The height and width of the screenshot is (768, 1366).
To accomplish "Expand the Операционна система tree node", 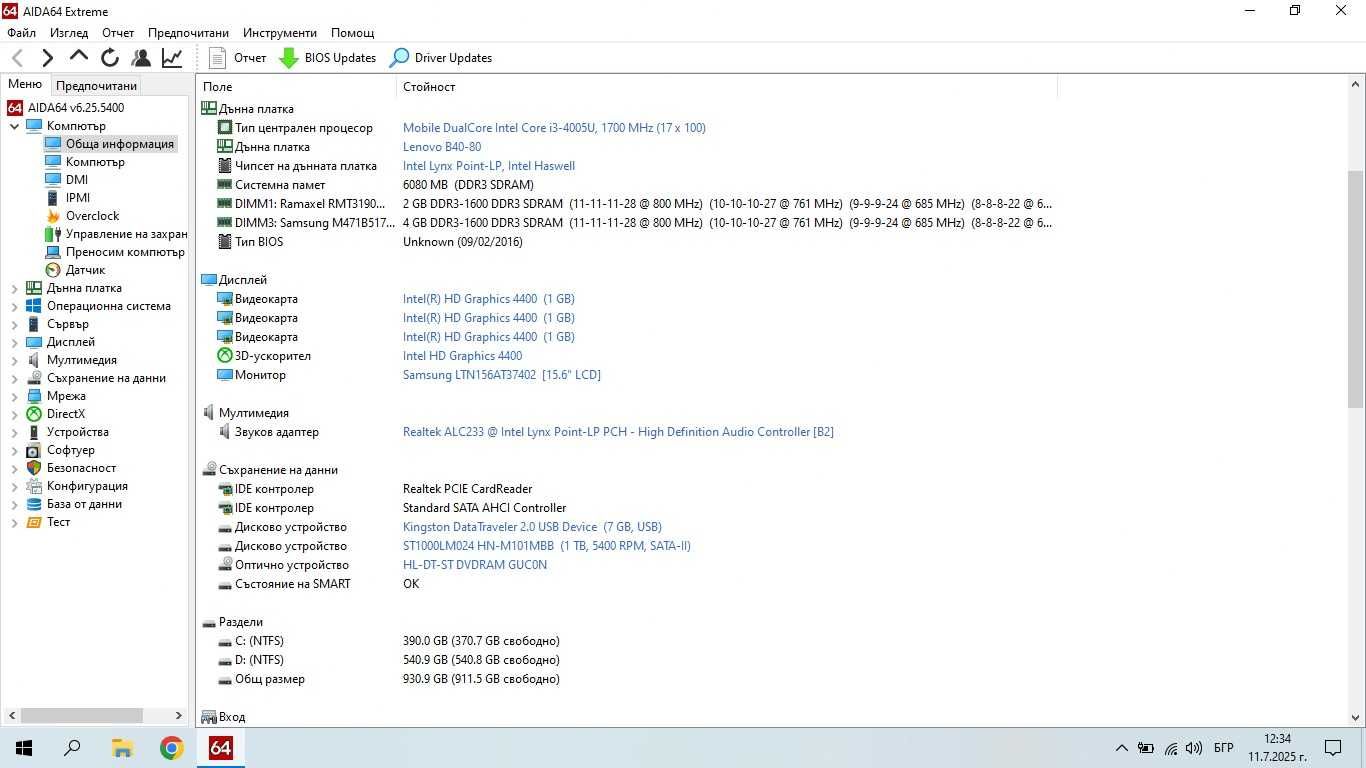I will [15, 306].
